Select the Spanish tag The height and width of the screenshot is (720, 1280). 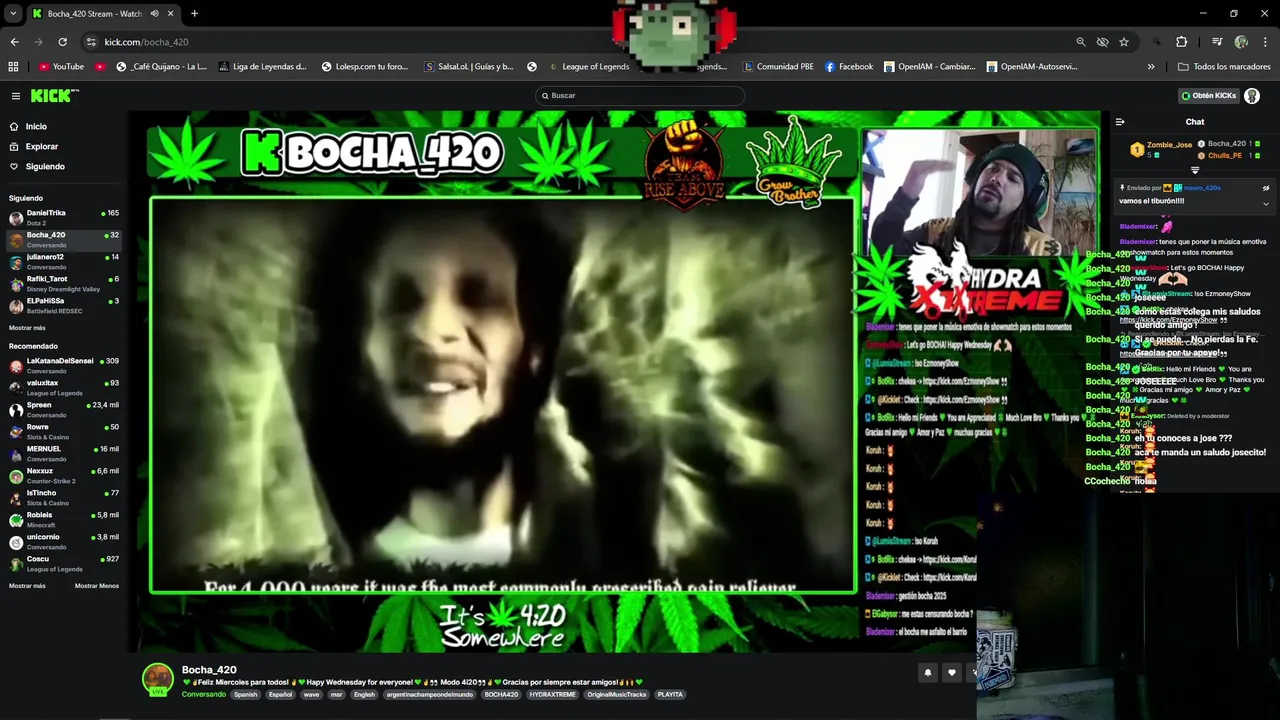click(x=245, y=694)
